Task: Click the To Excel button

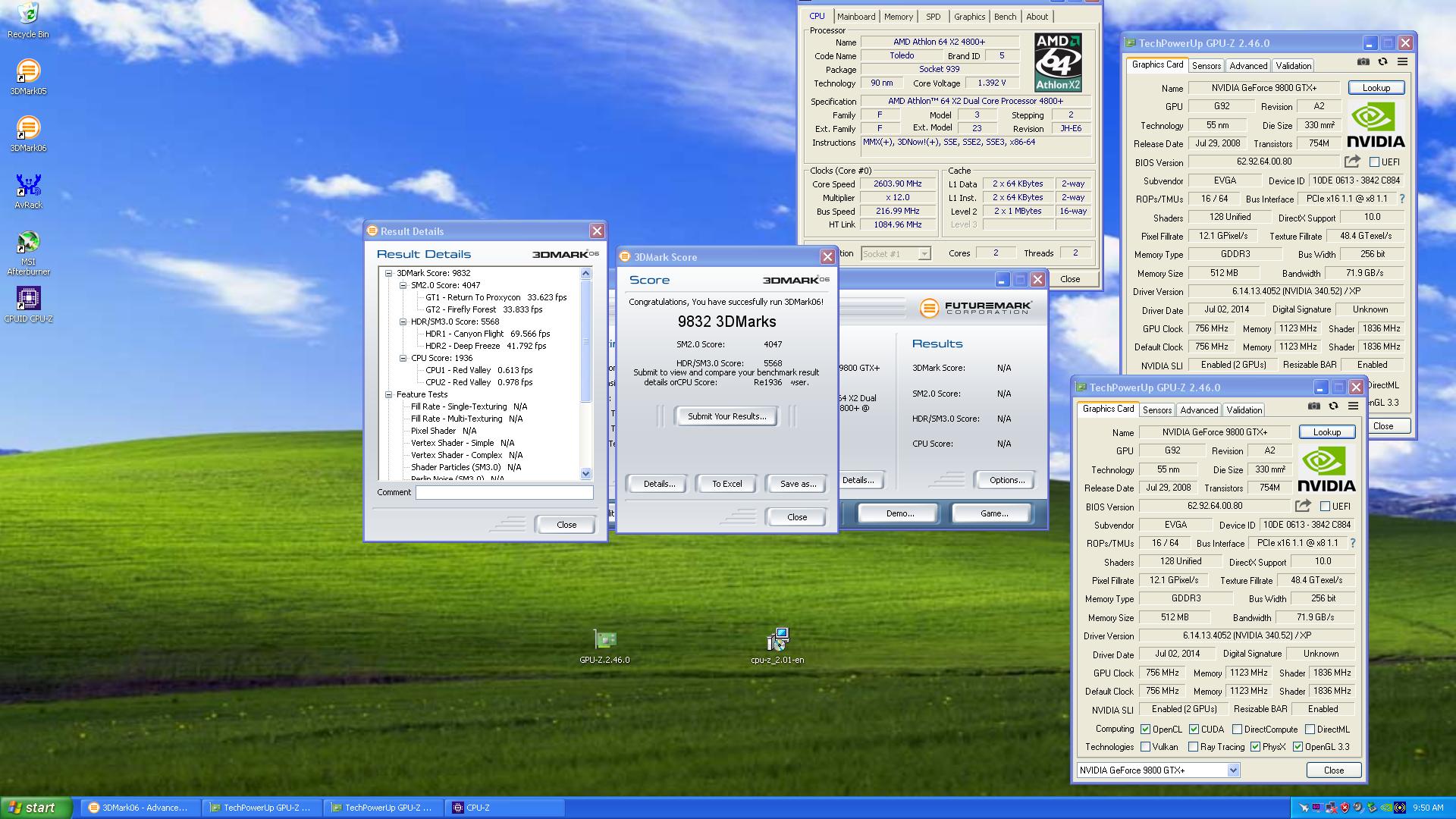Action: click(x=726, y=484)
